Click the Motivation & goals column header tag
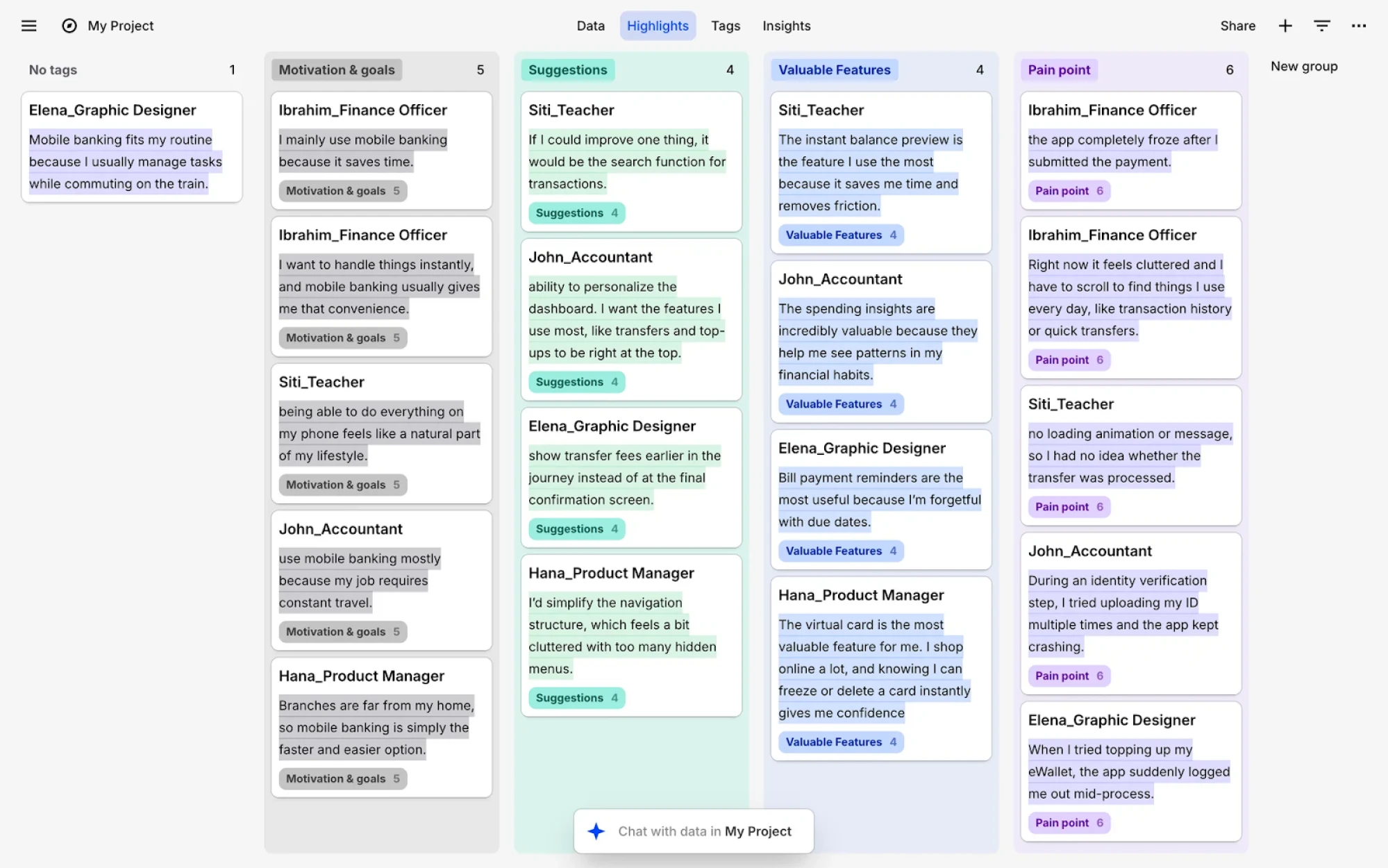The height and width of the screenshot is (868, 1388). [x=337, y=70]
